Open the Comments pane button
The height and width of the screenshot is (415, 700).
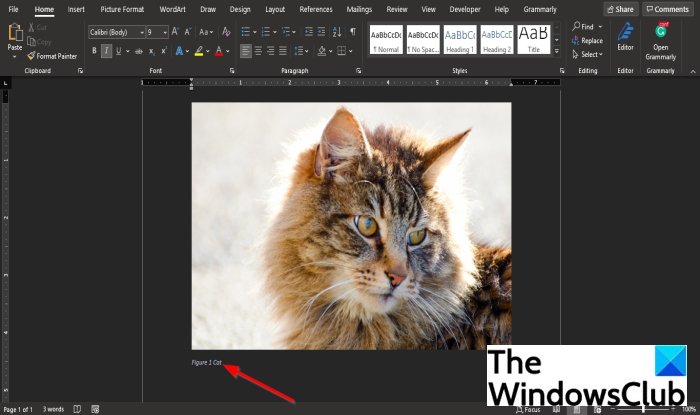tap(668, 9)
